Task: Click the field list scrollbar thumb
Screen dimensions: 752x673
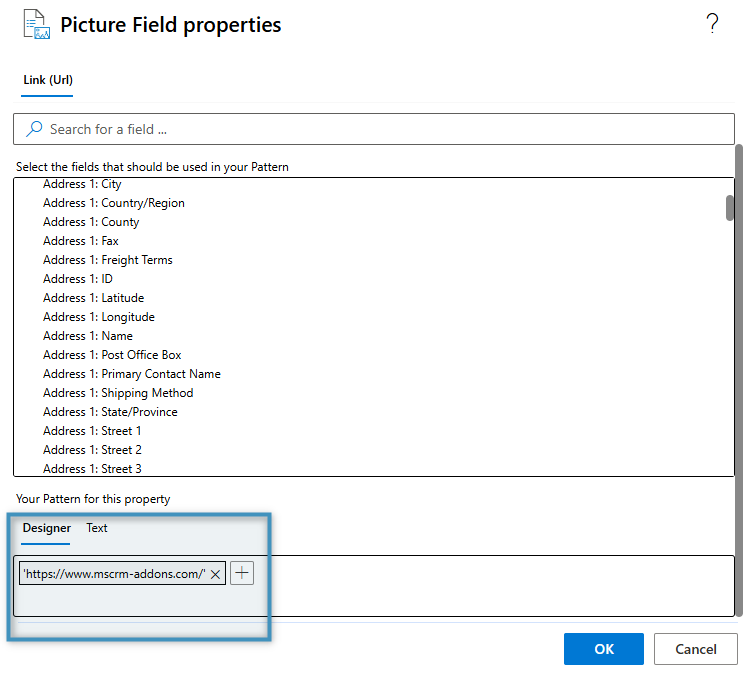Action: tap(730, 206)
